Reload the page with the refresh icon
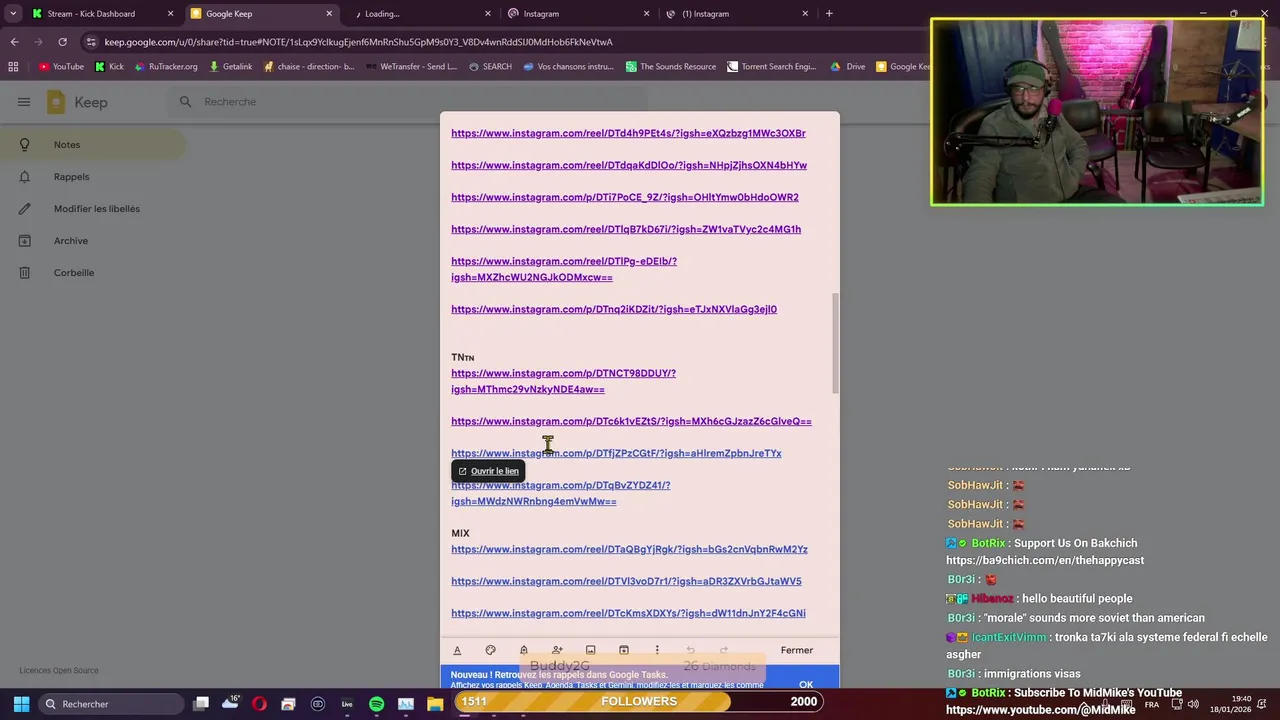 [62, 42]
